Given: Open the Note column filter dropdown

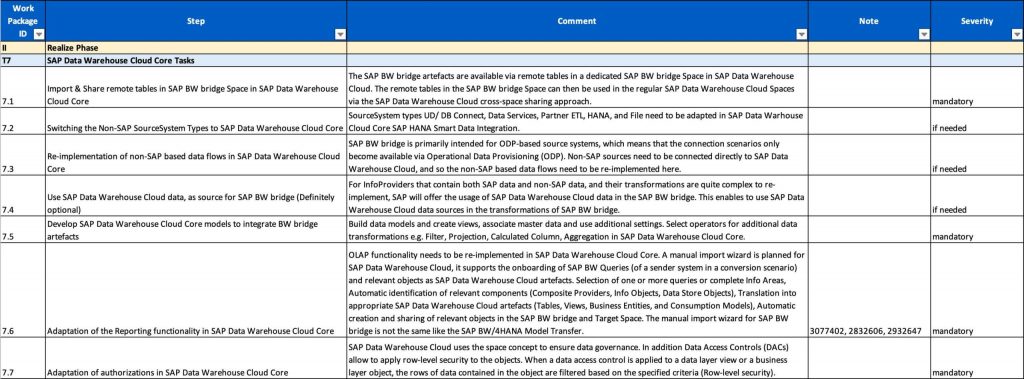Looking at the screenshot, I should 923,34.
